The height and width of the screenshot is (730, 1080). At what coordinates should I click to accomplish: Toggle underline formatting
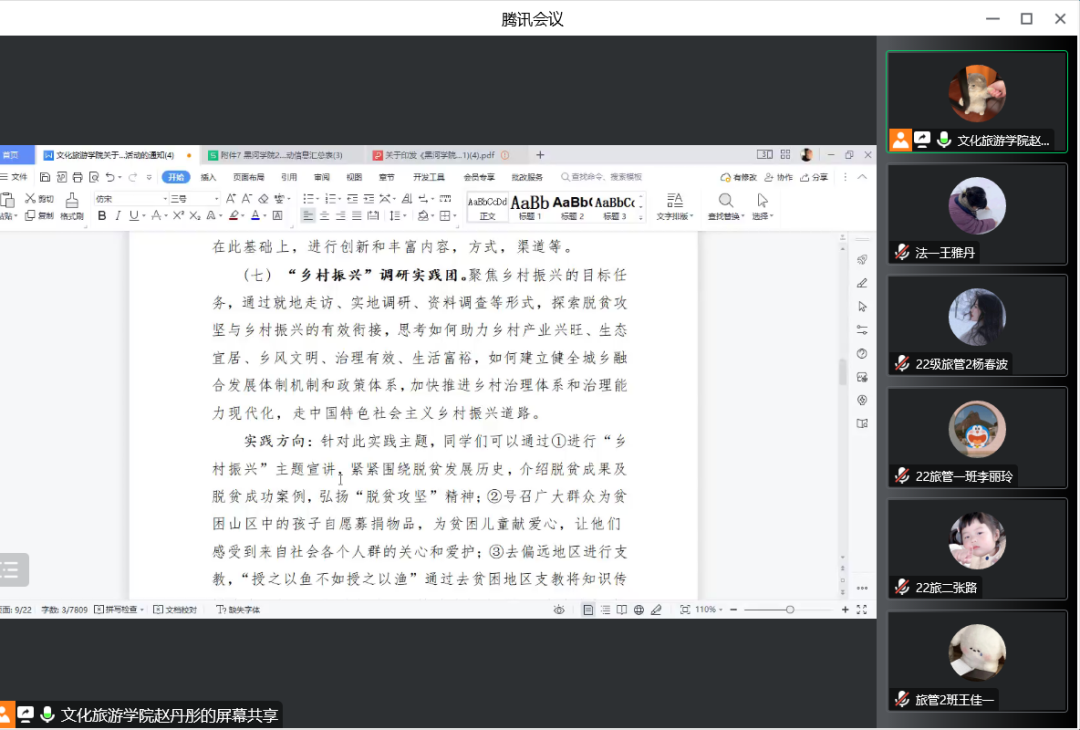coord(134,216)
